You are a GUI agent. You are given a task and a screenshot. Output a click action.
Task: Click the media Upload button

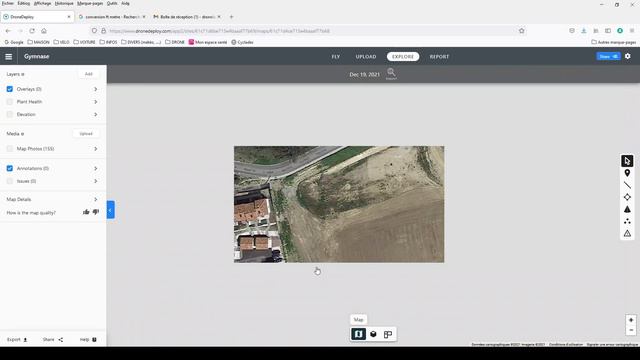point(86,133)
